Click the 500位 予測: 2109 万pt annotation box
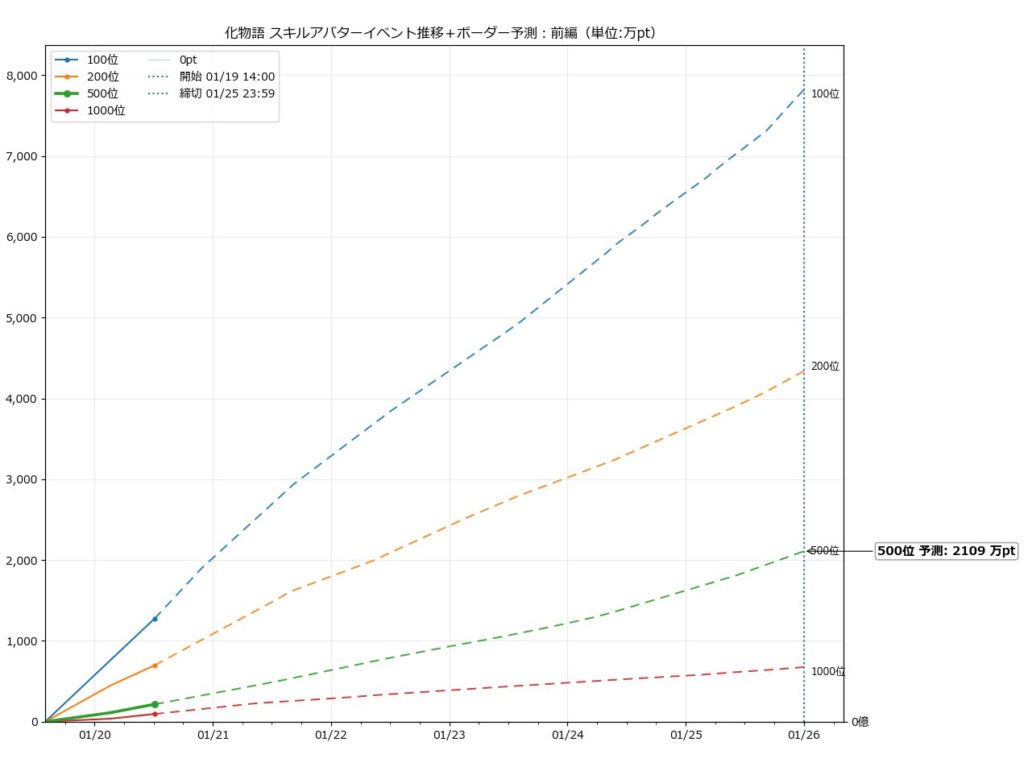Viewport: 1024px width, 771px height. coord(946,551)
